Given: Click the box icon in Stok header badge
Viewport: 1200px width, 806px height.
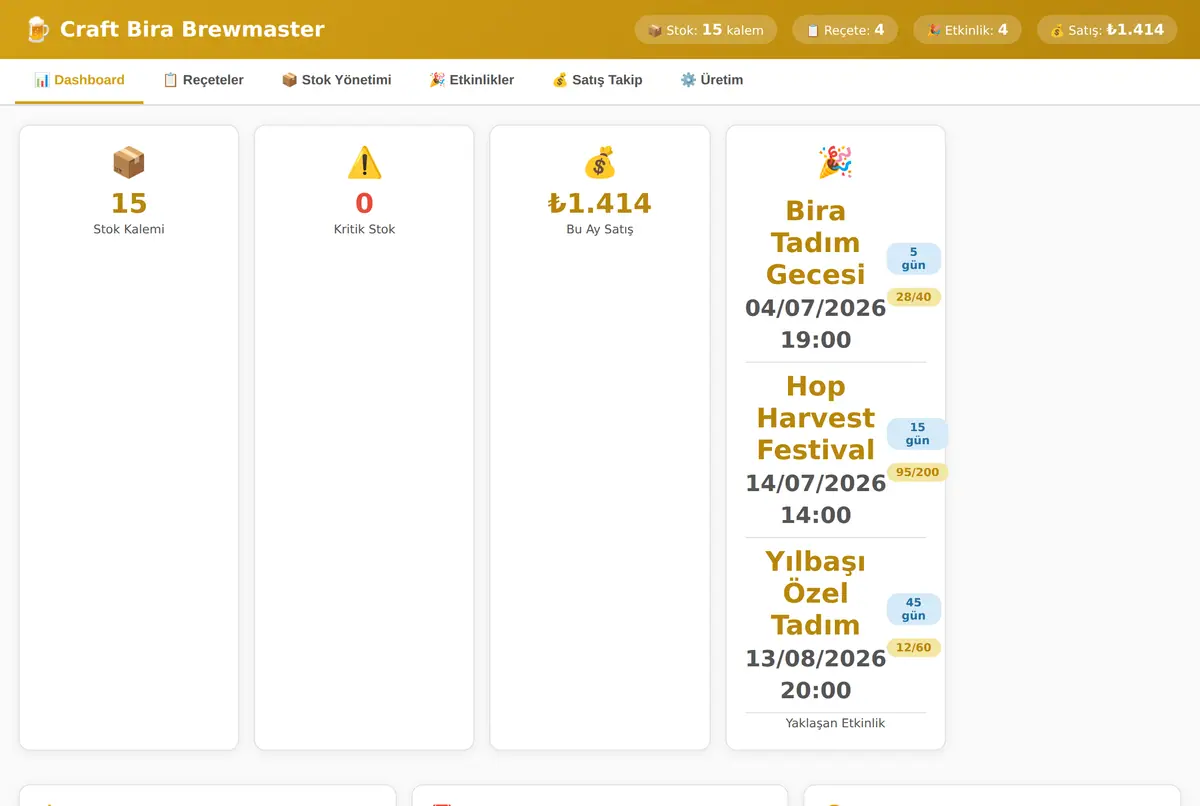Looking at the screenshot, I should (655, 31).
